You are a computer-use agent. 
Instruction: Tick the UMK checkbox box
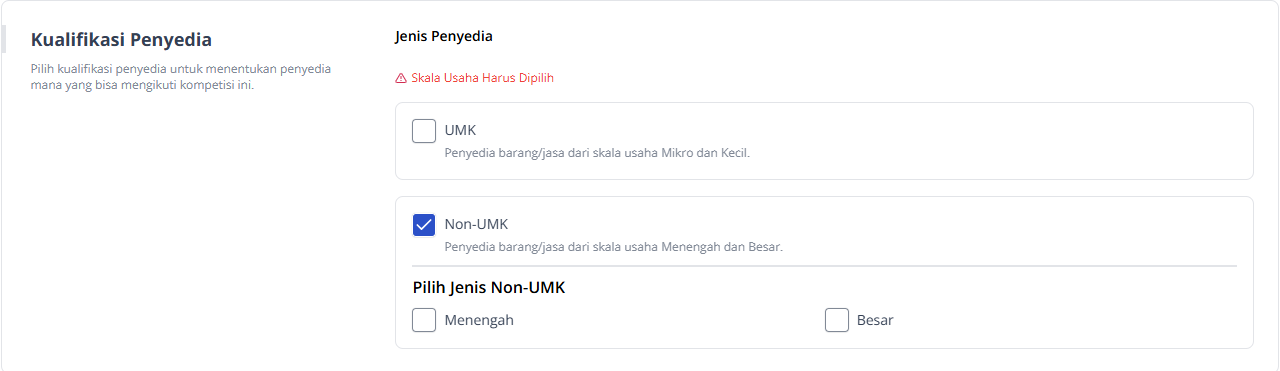(424, 131)
